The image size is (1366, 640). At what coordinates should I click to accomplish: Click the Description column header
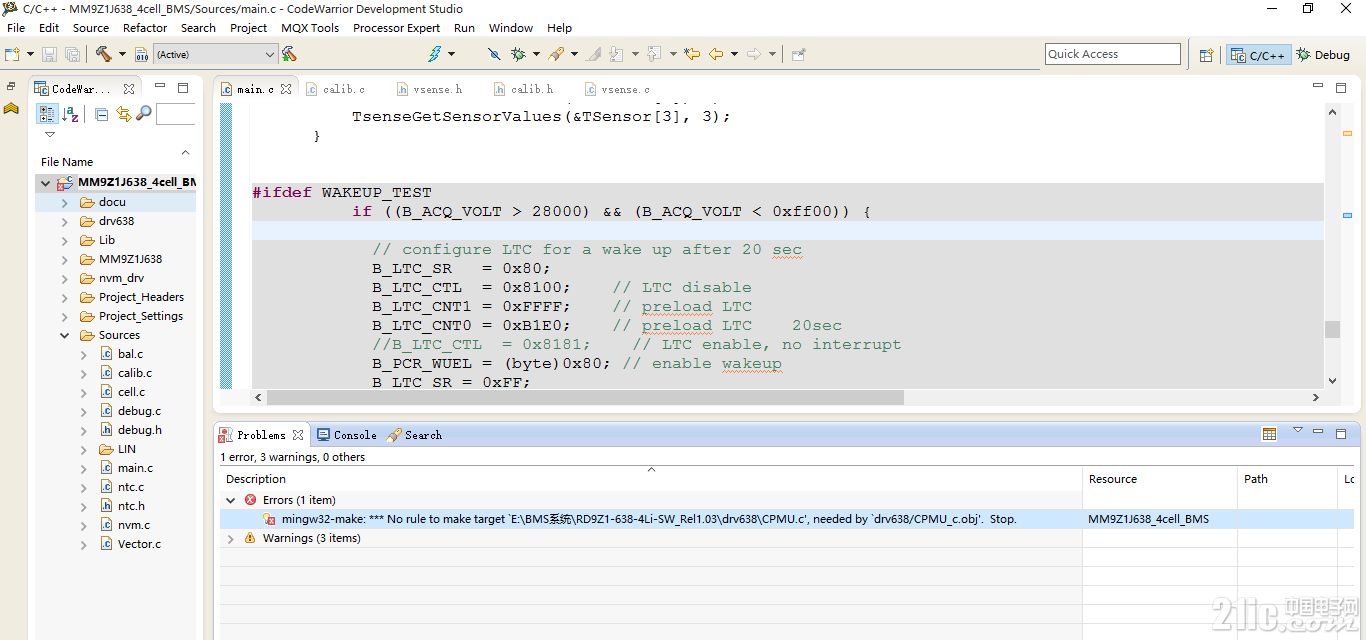[x=651, y=479]
